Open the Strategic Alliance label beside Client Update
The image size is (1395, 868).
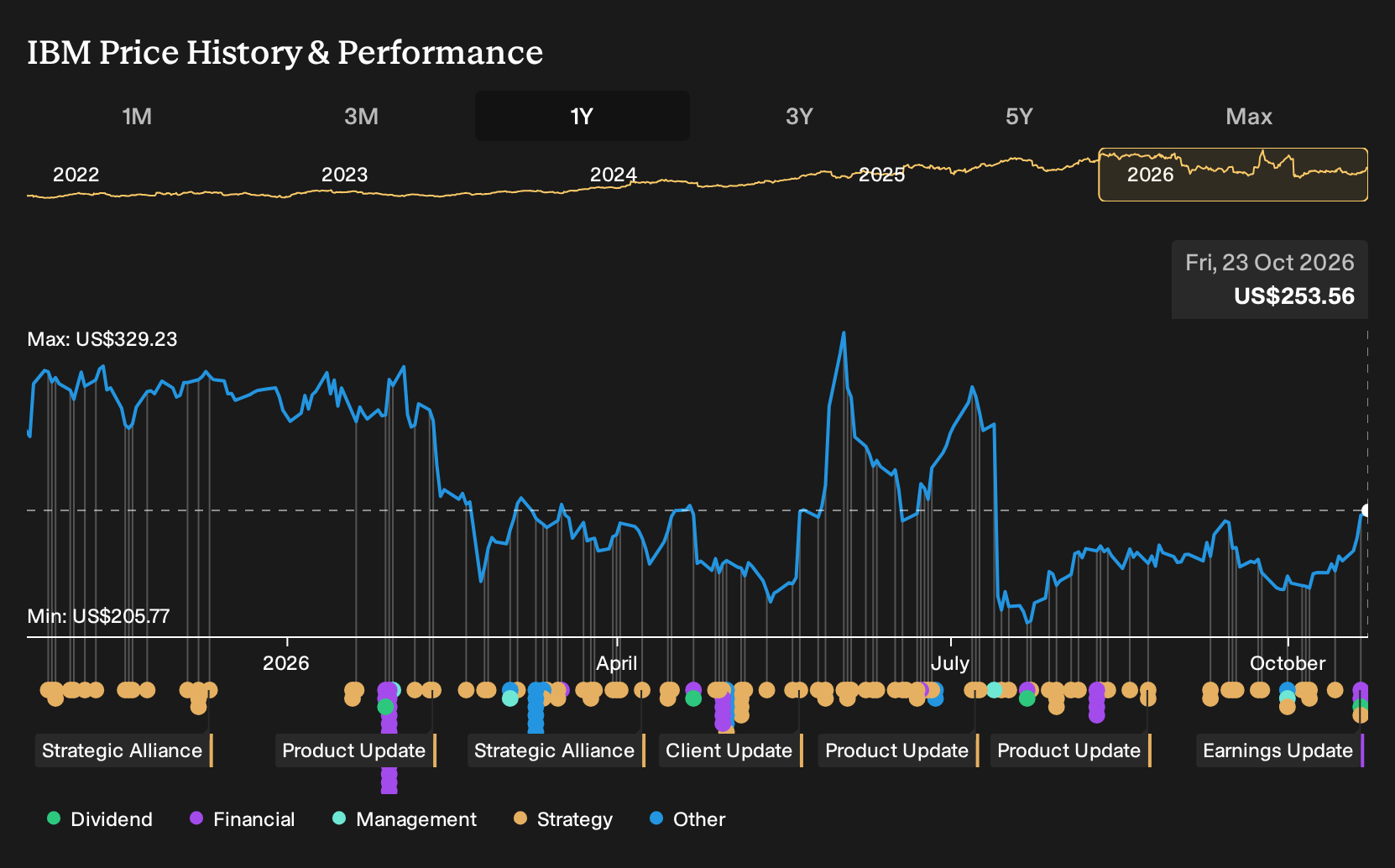point(556,750)
